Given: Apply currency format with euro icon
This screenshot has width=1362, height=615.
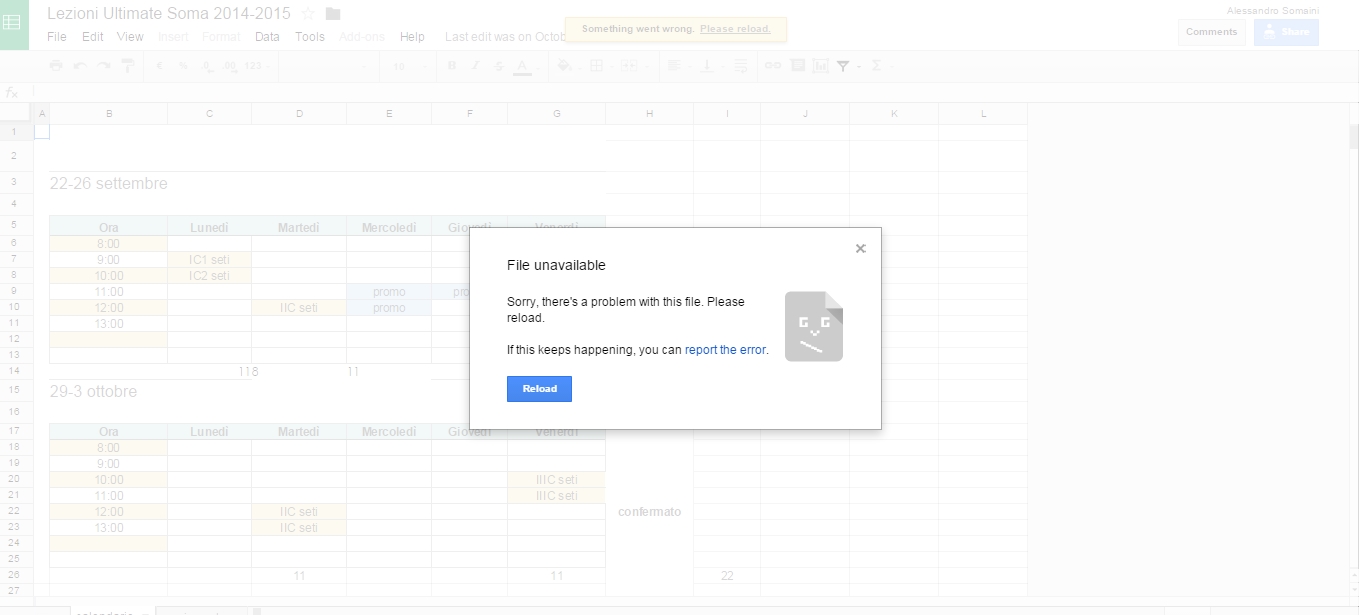Looking at the screenshot, I should pyautogui.click(x=161, y=66).
